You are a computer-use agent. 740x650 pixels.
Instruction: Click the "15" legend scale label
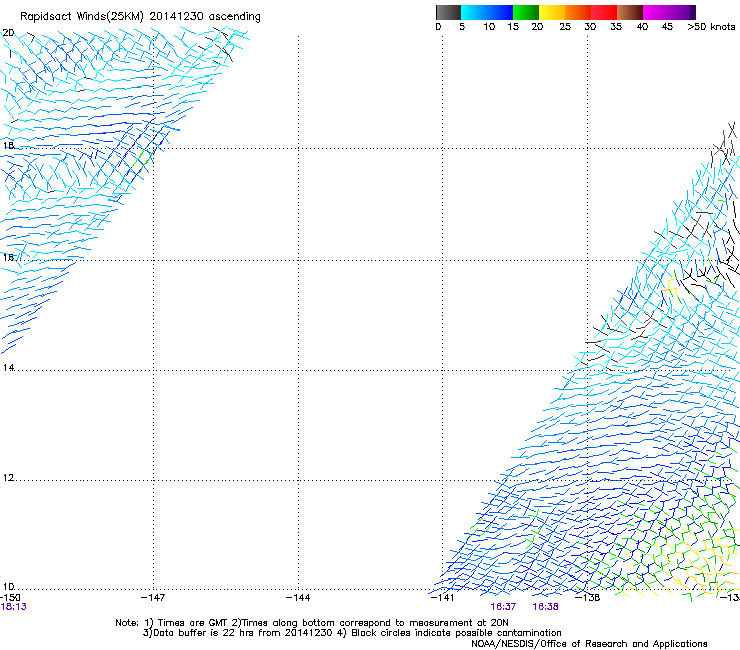[513, 27]
